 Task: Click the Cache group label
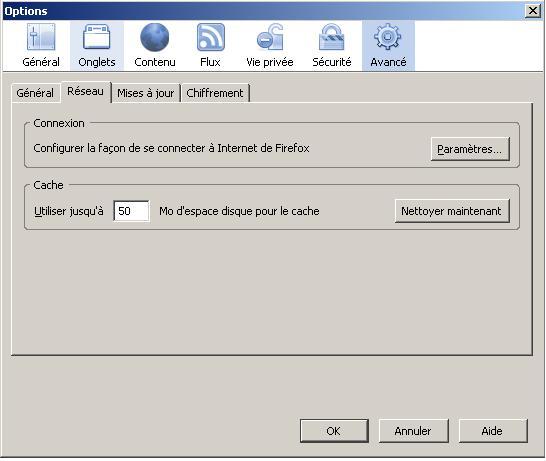coord(48,185)
